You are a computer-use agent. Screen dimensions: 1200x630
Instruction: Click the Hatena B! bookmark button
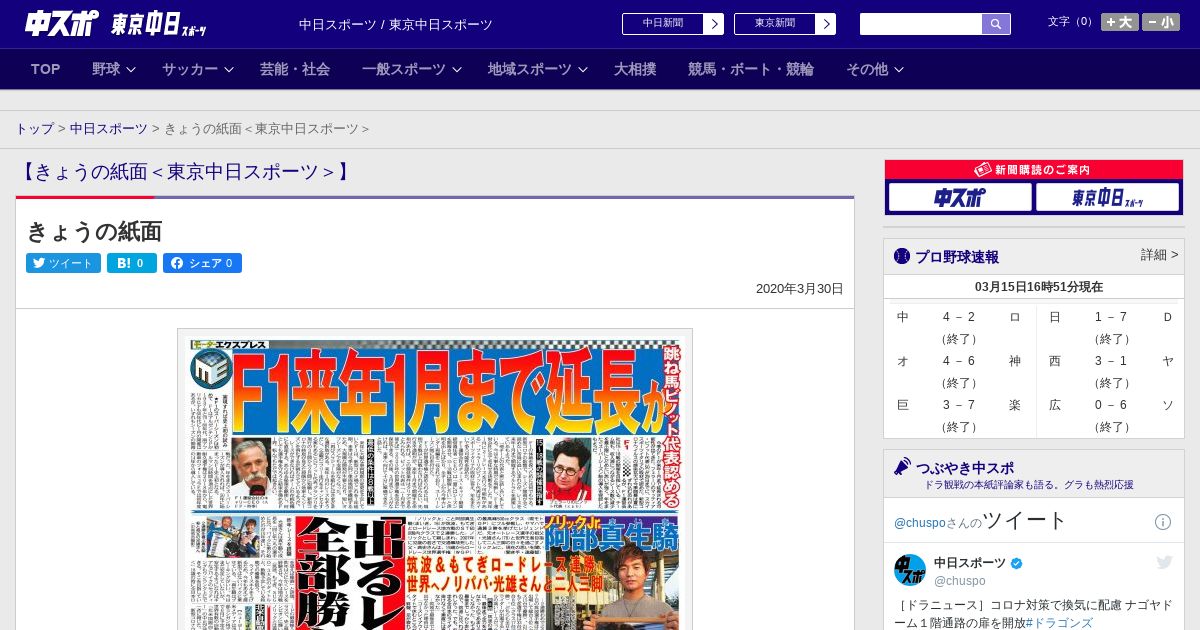pos(132,263)
